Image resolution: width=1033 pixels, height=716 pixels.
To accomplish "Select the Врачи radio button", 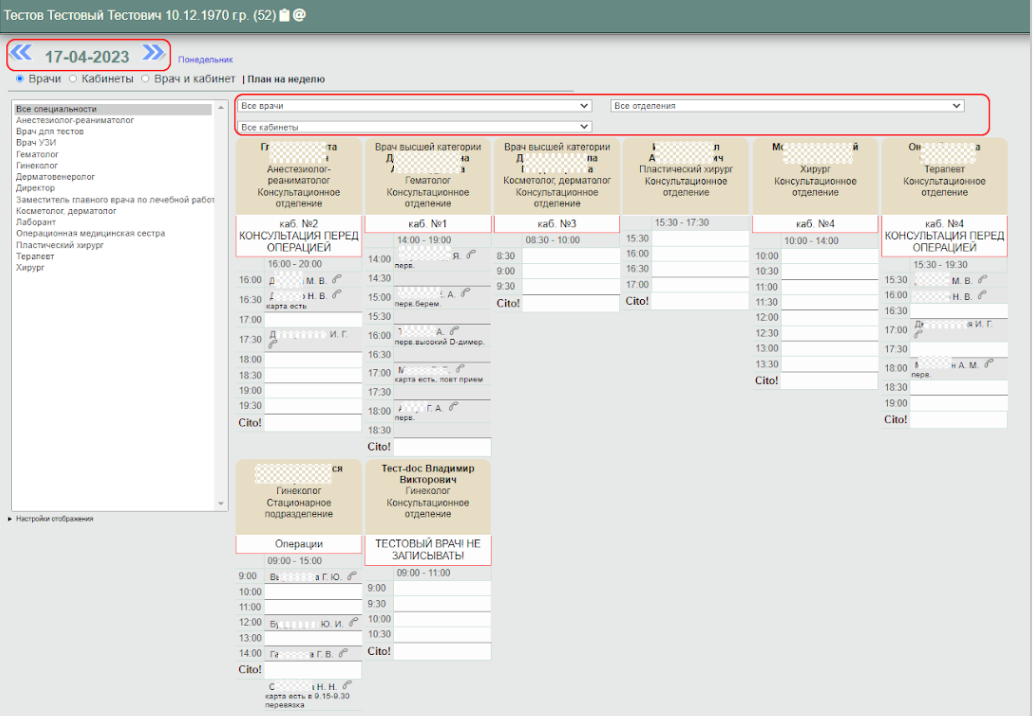I will coord(21,79).
